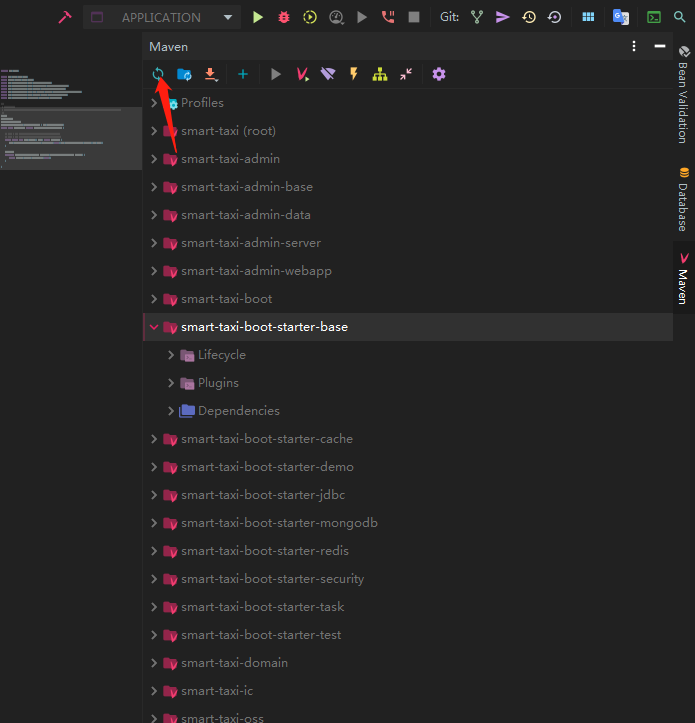Expand the Profiles node
This screenshot has height=723, width=695.
[x=154, y=103]
